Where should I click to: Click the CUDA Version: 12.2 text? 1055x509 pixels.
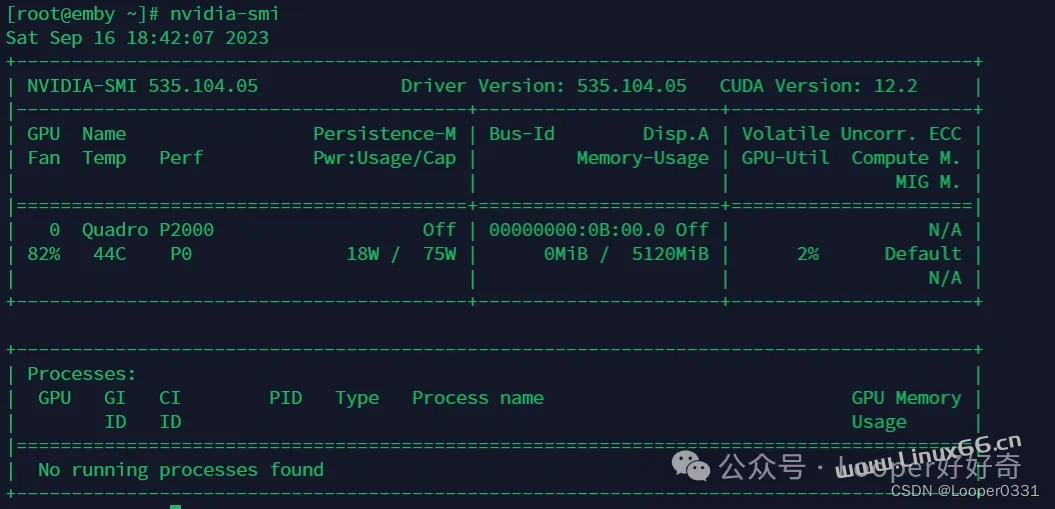click(x=818, y=86)
